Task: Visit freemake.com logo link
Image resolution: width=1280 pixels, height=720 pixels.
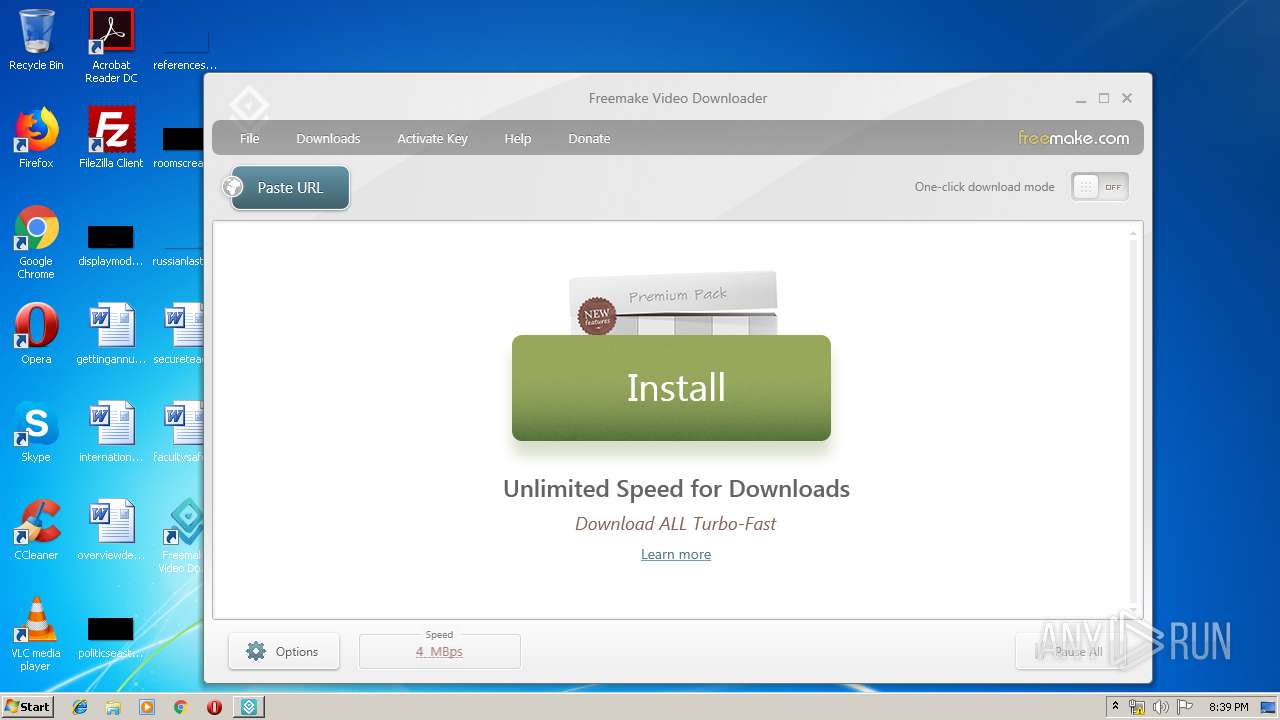Action: pos(1074,138)
